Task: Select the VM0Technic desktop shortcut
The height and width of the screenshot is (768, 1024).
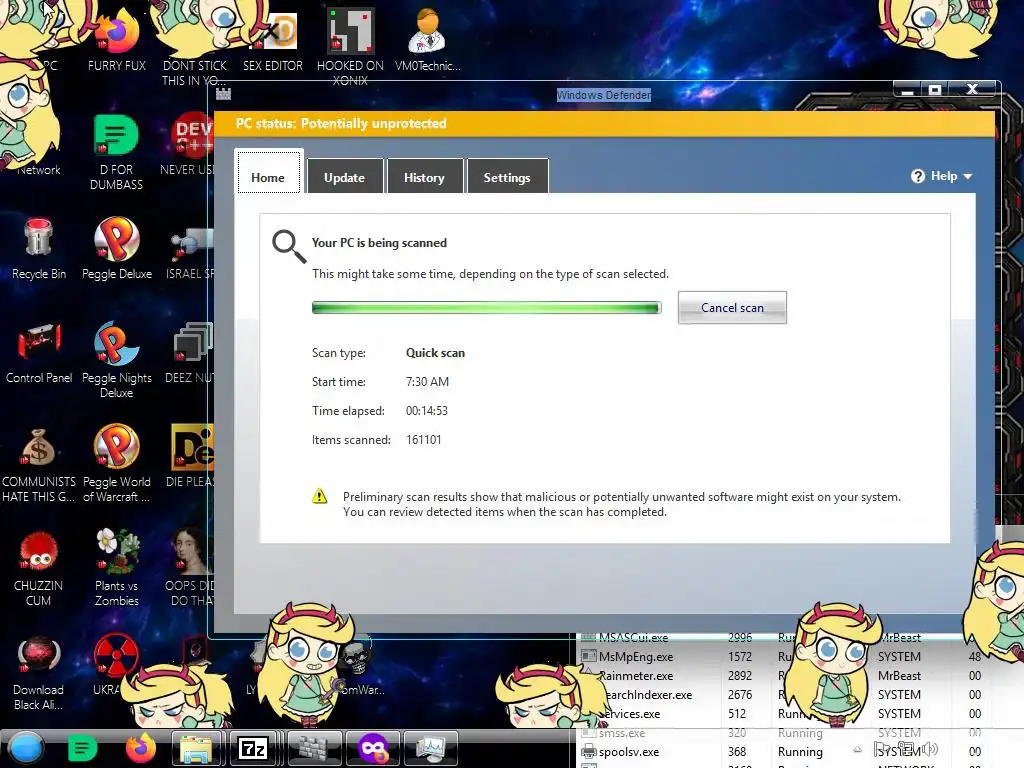Action: 428,40
